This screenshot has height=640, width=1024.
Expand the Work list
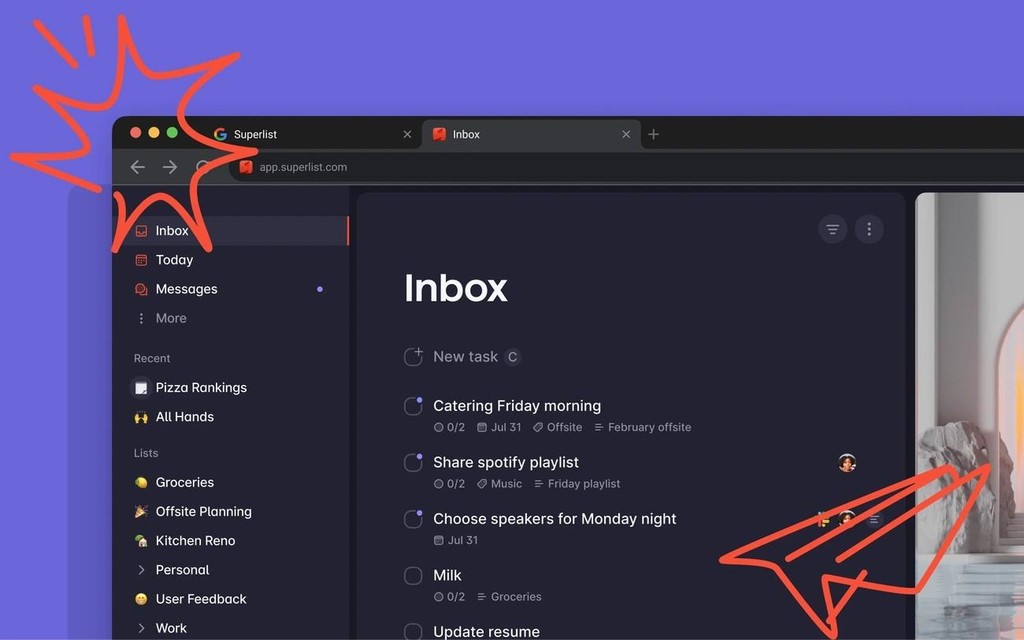pyautogui.click(x=141, y=628)
